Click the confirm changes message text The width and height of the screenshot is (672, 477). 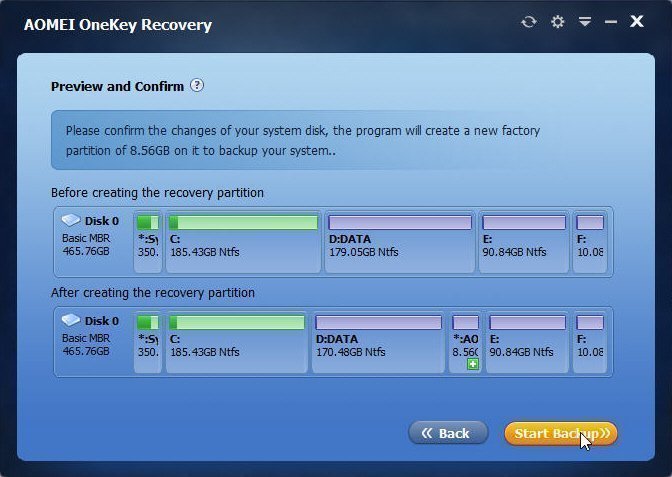(x=303, y=141)
